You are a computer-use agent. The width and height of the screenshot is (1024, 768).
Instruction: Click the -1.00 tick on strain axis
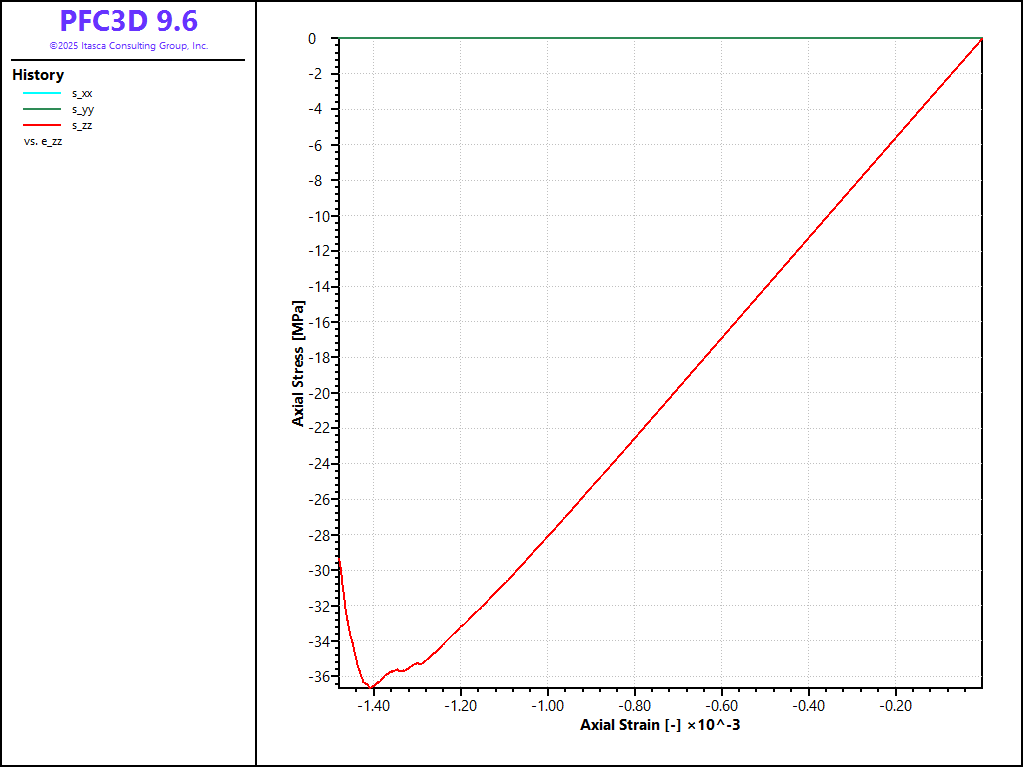pos(548,705)
